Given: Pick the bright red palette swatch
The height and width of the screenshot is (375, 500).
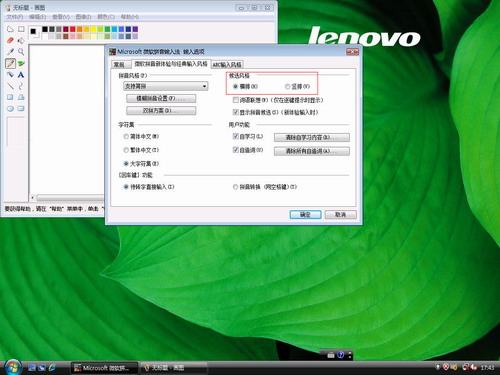Looking at the screenshot, I should point(73,29).
